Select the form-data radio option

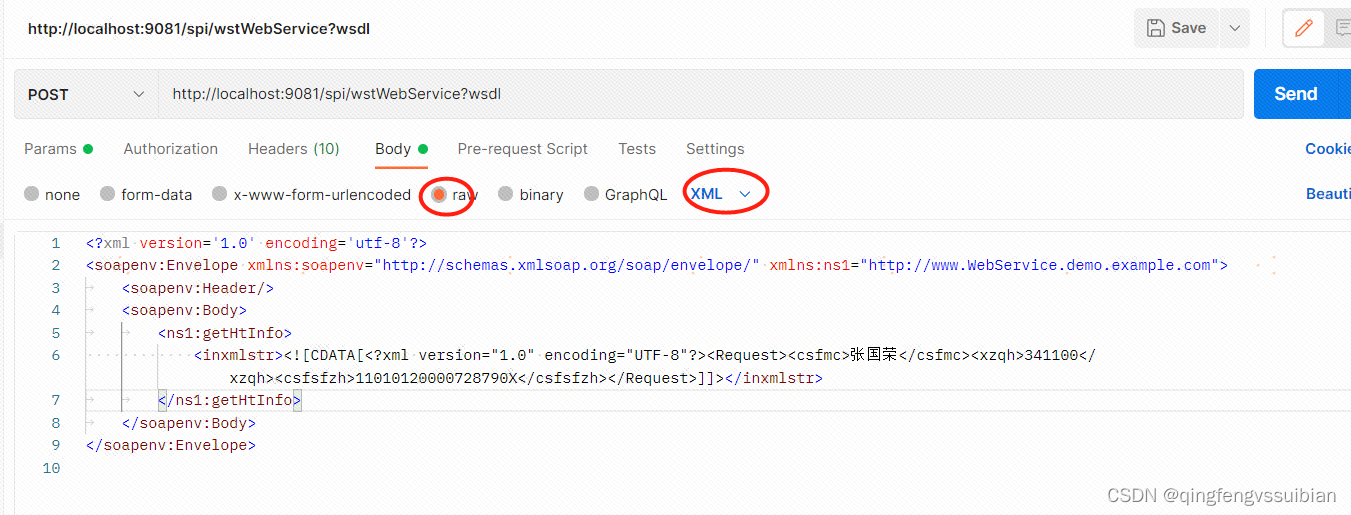pos(108,194)
